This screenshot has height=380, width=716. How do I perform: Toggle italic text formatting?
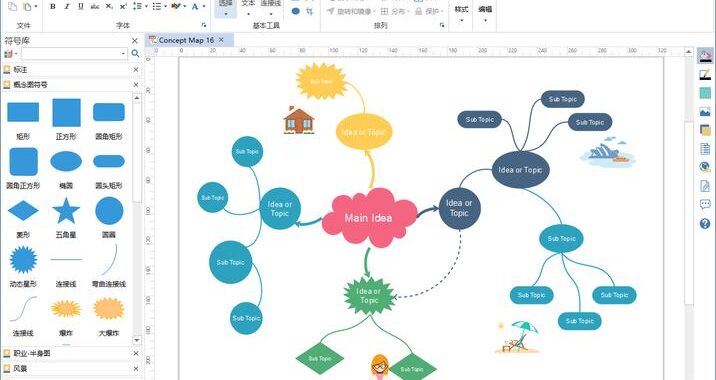(x=67, y=7)
